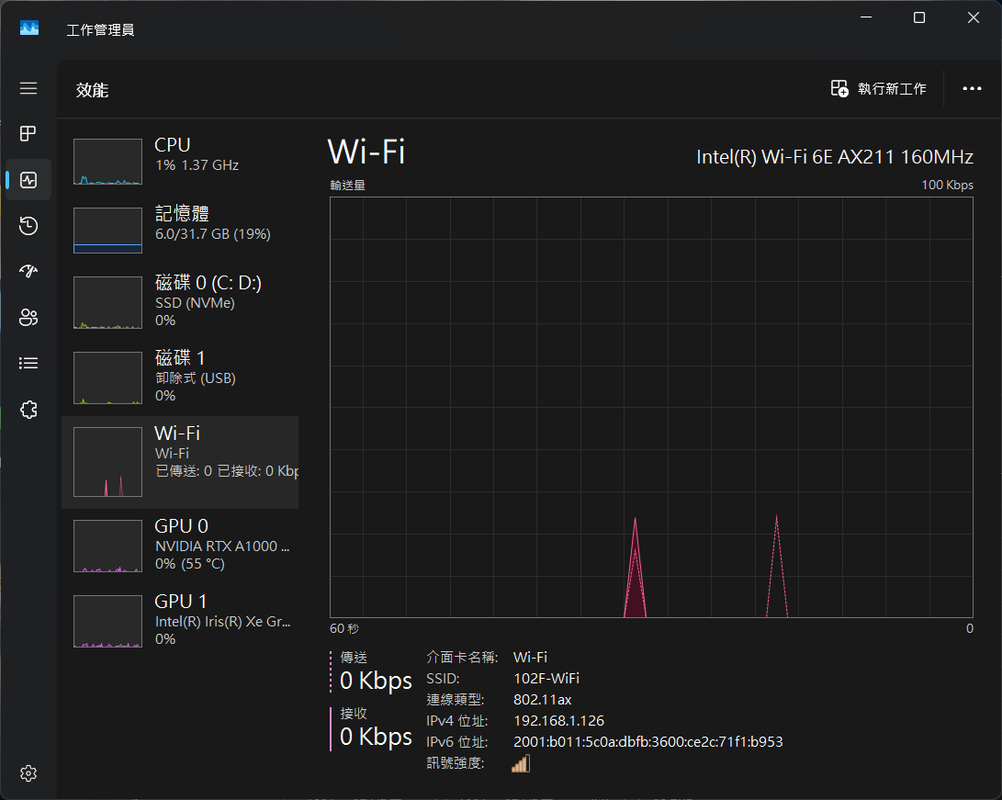Select the 記憶體 memory entry
1002x800 pixels.
click(180, 230)
